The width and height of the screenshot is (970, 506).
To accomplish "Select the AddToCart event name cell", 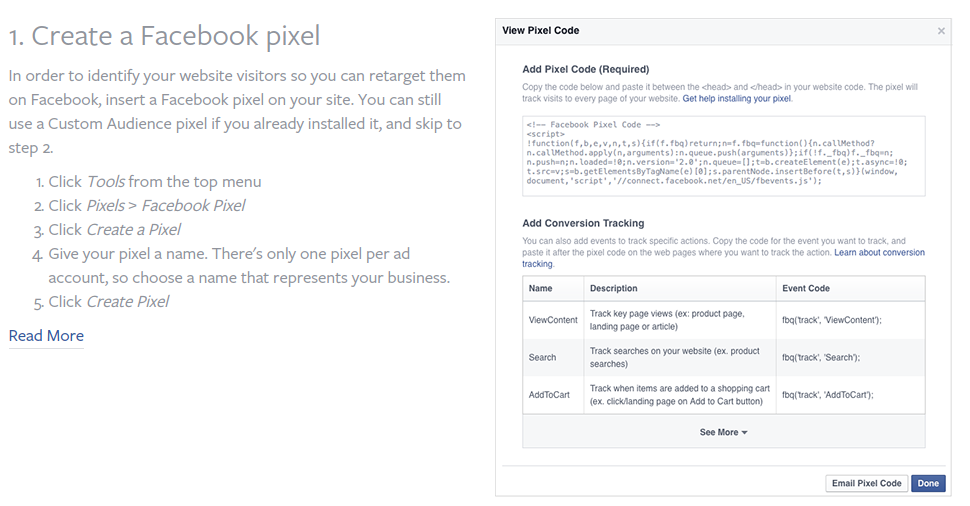I will pos(549,395).
